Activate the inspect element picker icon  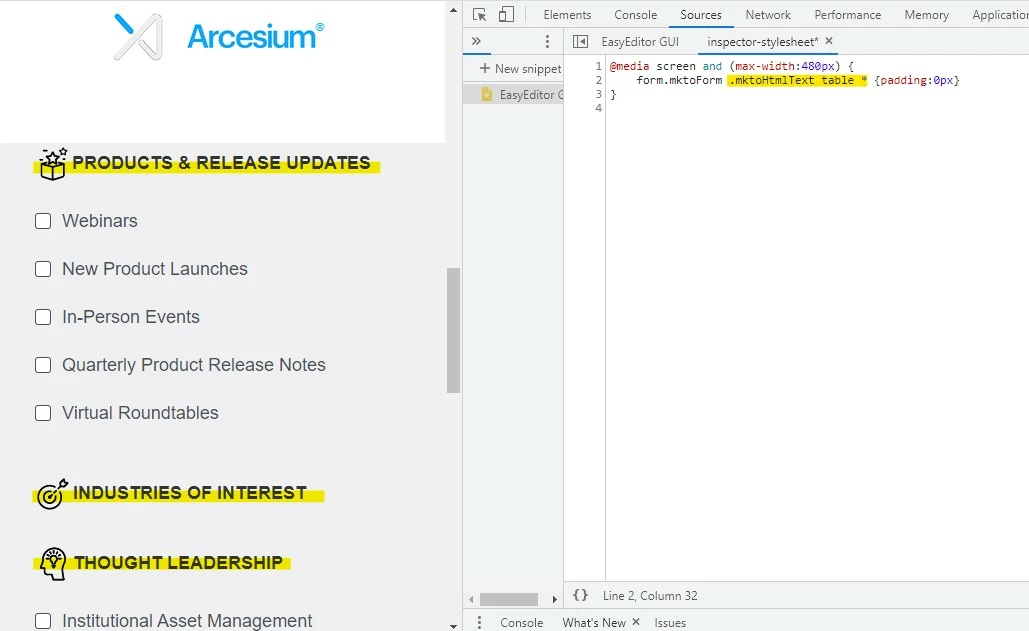(479, 14)
